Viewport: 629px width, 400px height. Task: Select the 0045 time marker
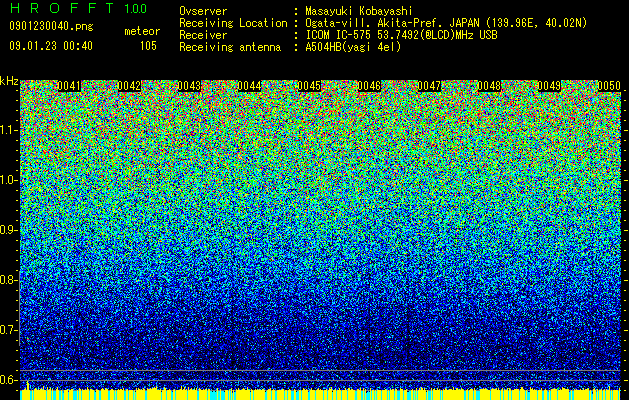(x=309, y=86)
